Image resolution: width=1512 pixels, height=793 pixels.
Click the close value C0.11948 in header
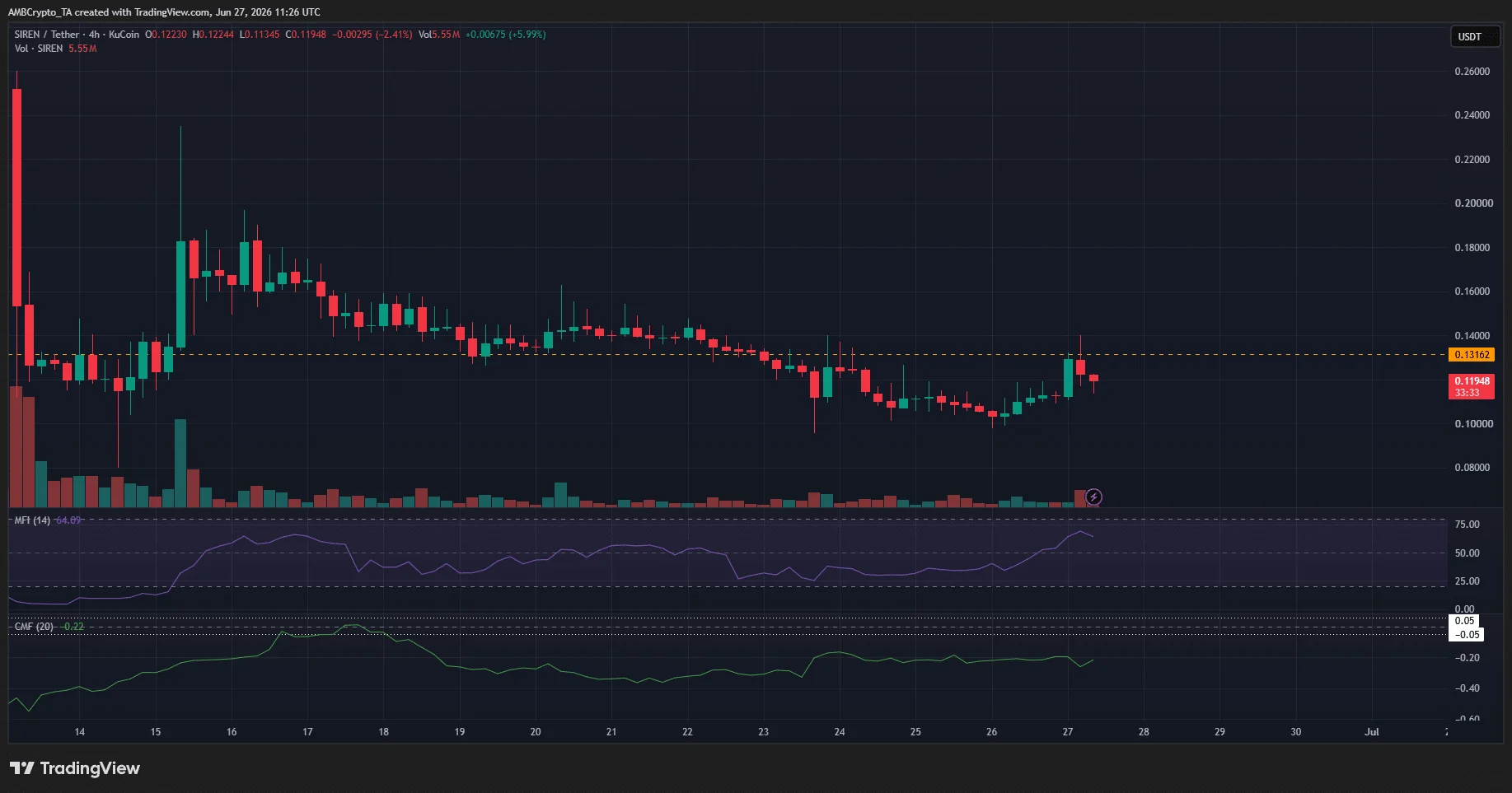tap(306, 35)
